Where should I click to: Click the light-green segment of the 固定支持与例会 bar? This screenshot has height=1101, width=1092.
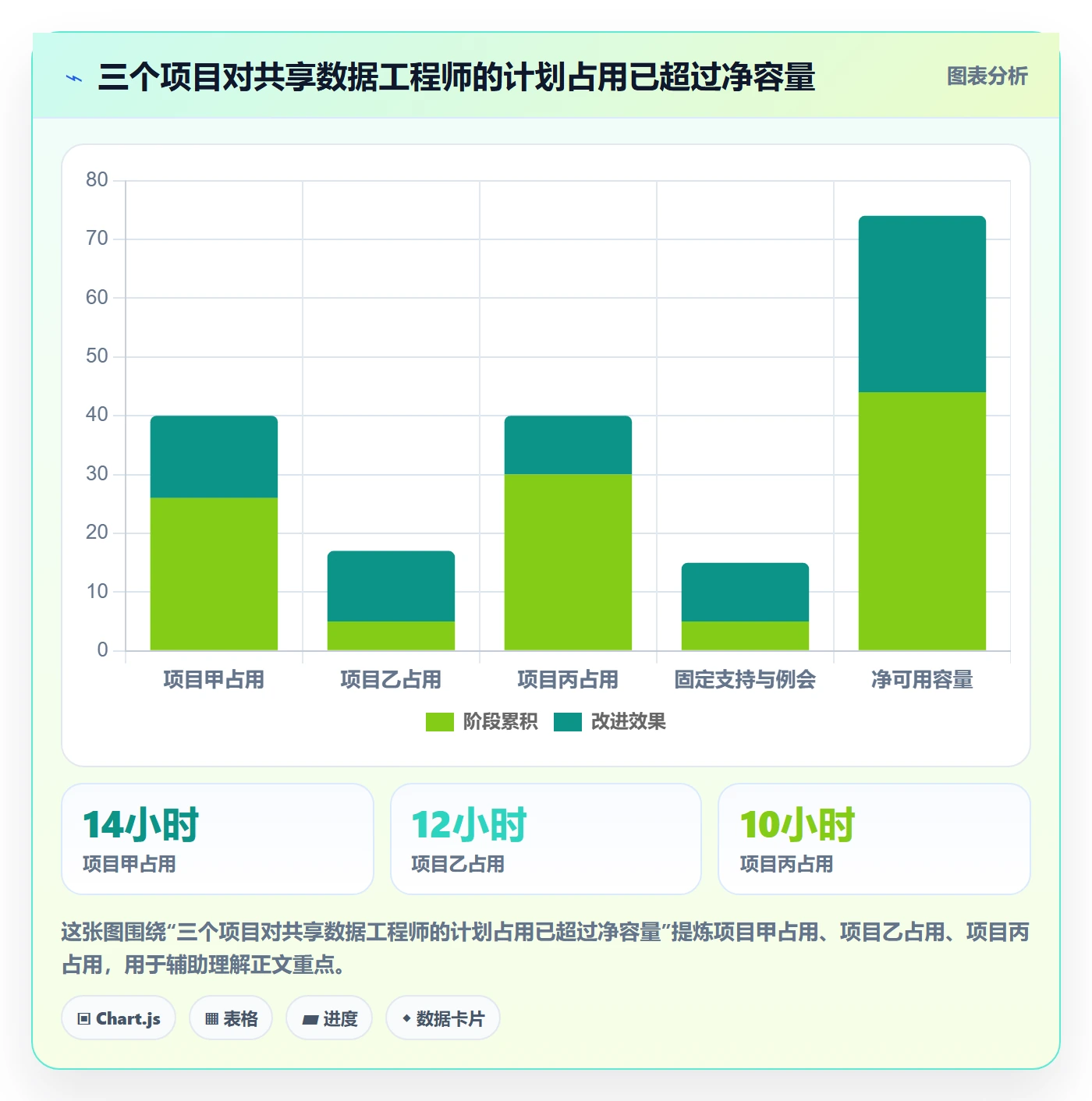745,636
